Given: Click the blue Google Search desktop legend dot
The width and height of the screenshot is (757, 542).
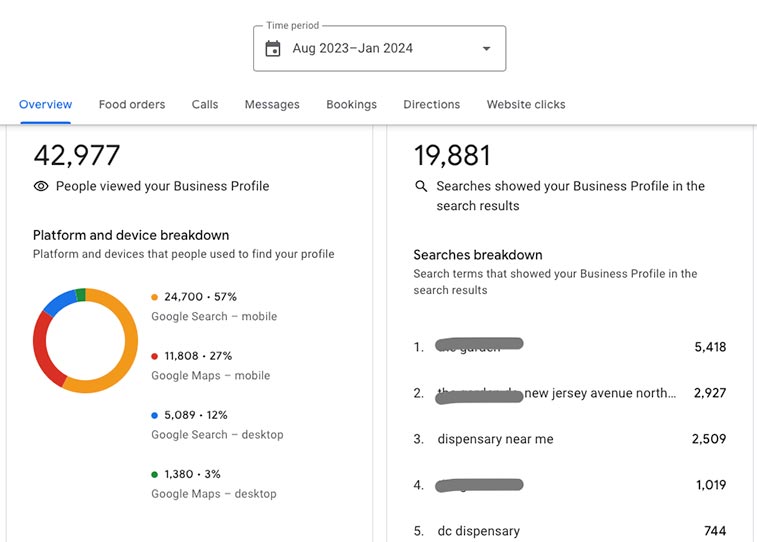Looking at the screenshot, I should [154, 415].
